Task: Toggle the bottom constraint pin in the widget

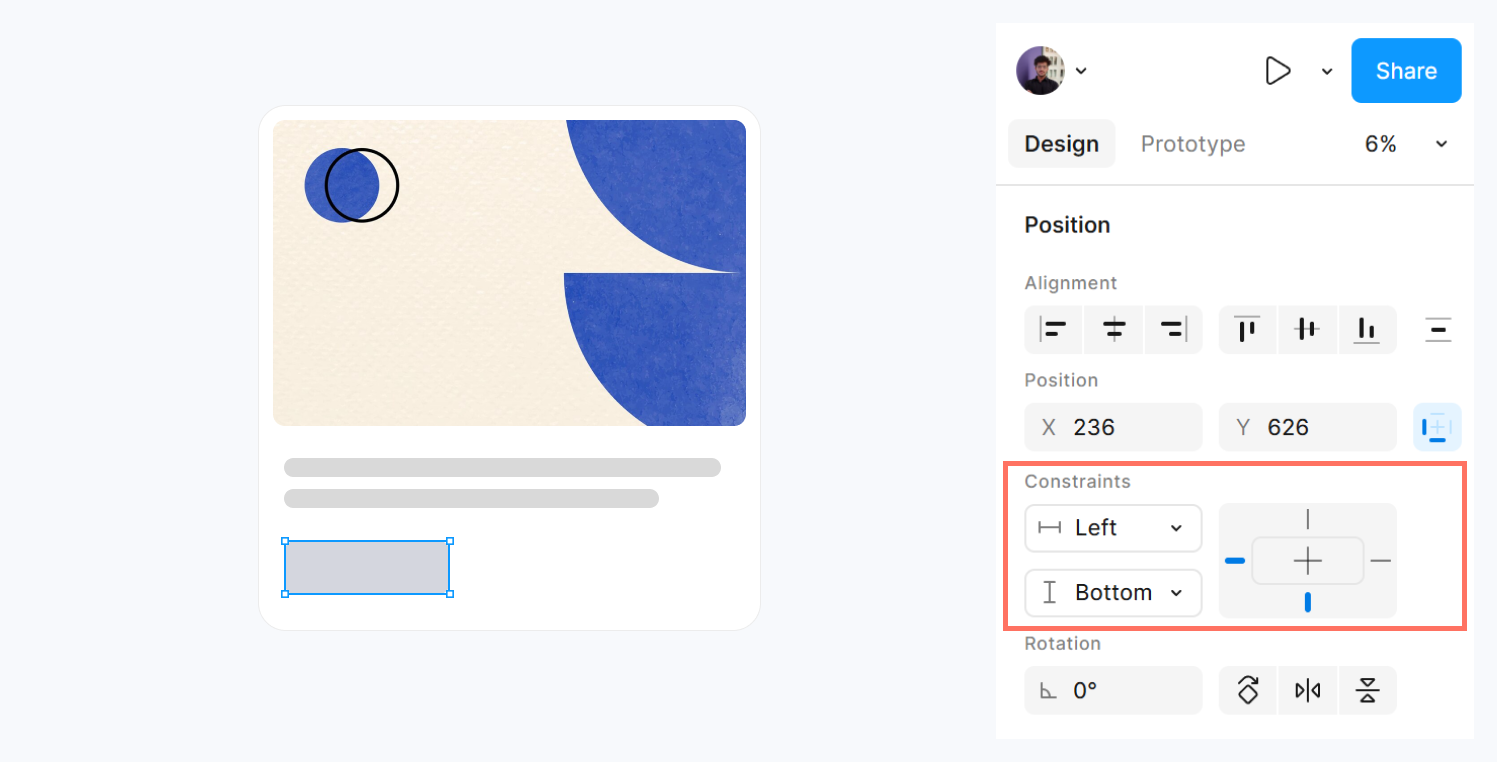Action: [1307, 601]
